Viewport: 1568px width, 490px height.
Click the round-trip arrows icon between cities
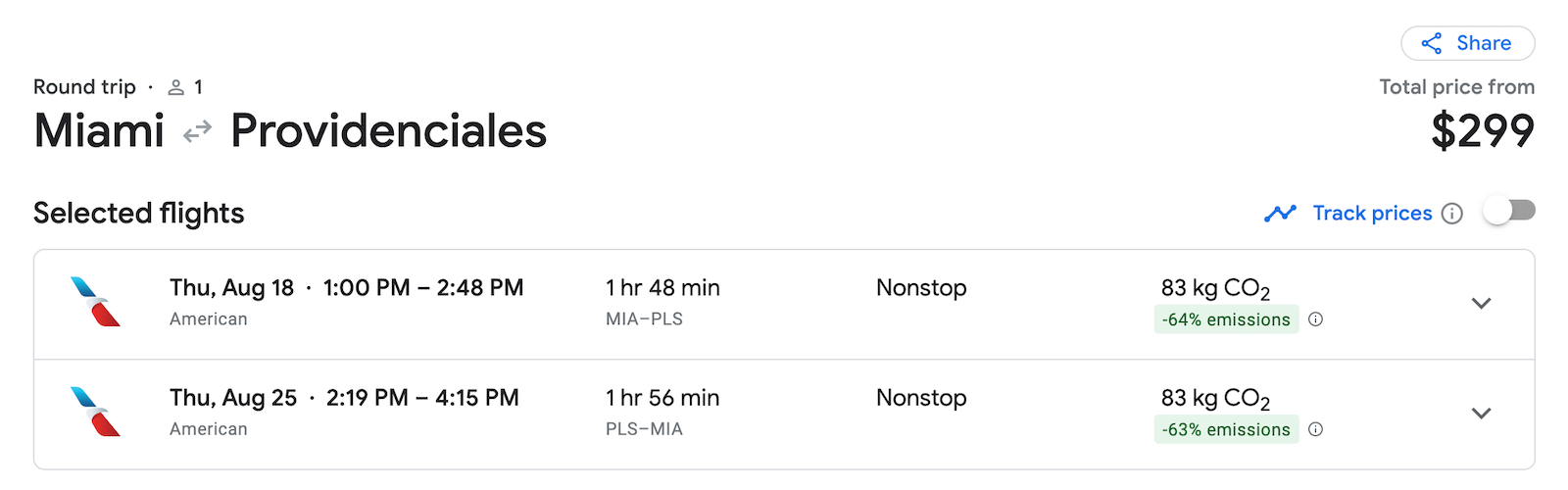[x=198, y=130]
